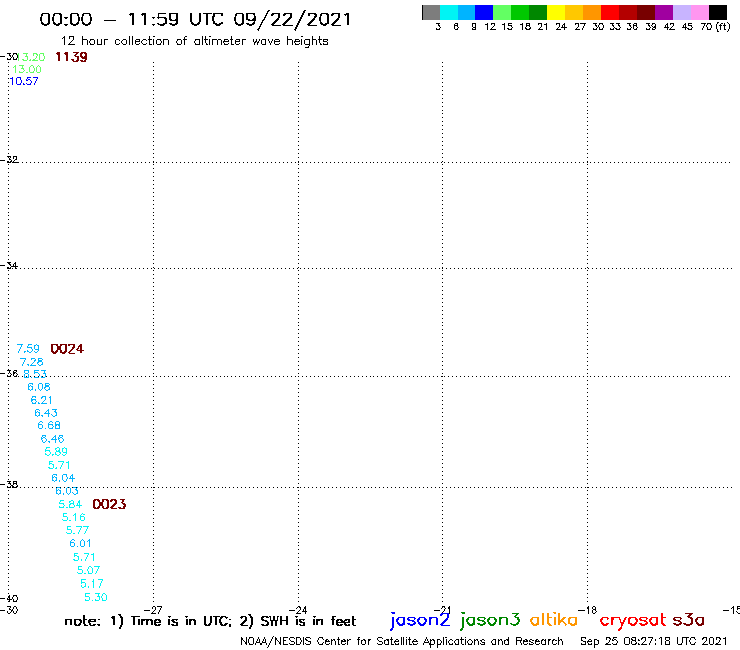The image size is (740, 650).
Task: Click the wave height value 6.46
Action: (52, 439)
